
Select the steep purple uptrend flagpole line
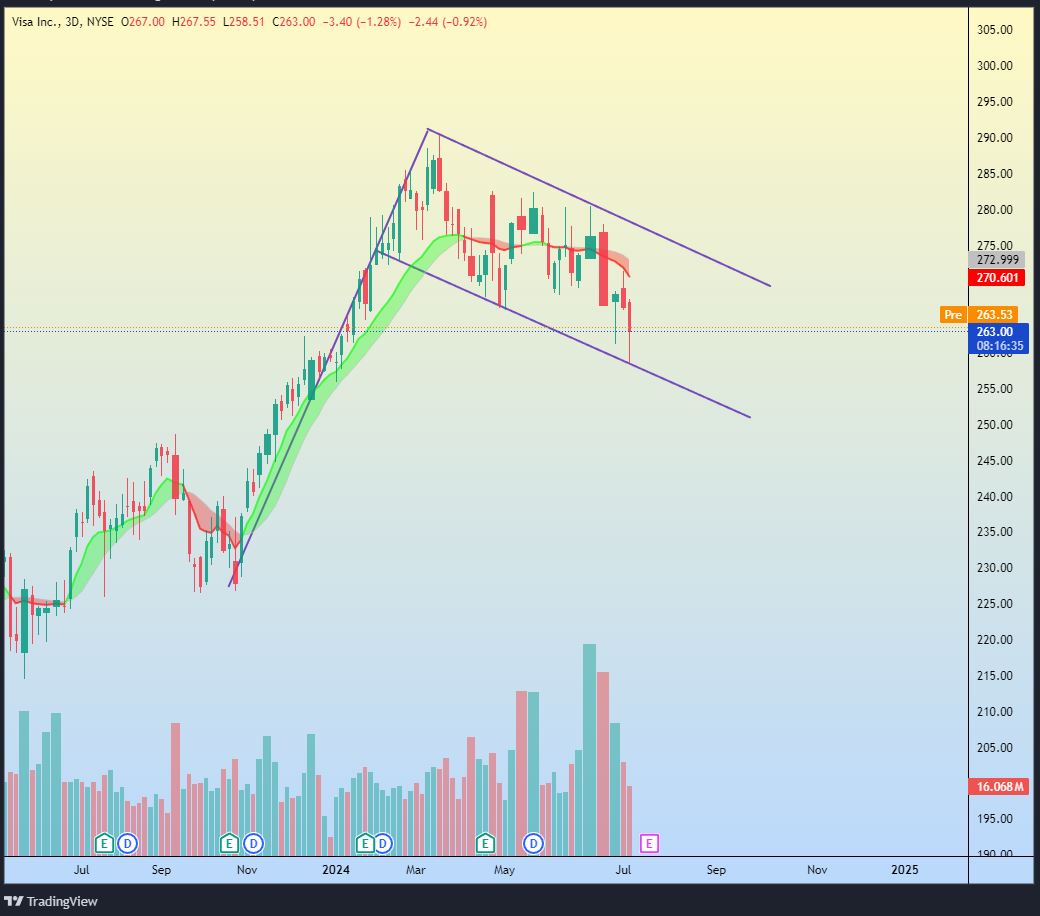tap(328, 358)
